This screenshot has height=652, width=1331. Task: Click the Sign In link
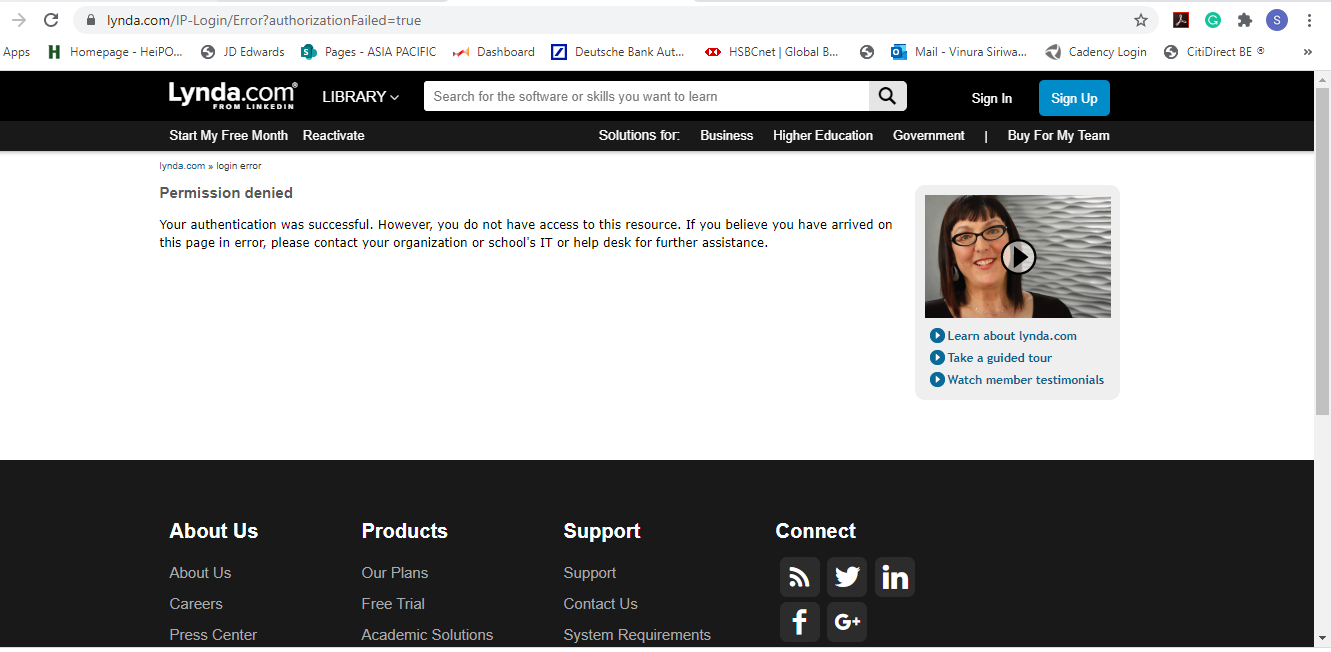pyautogui.click(x=992, y=98)
